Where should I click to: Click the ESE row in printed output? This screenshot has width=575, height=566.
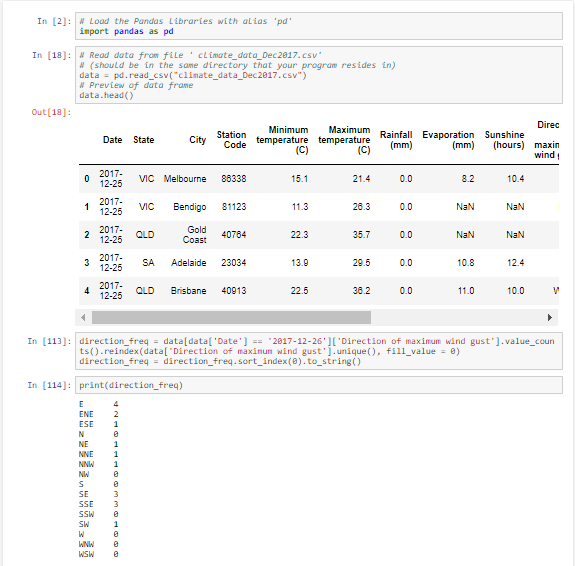tap(98, 424)
